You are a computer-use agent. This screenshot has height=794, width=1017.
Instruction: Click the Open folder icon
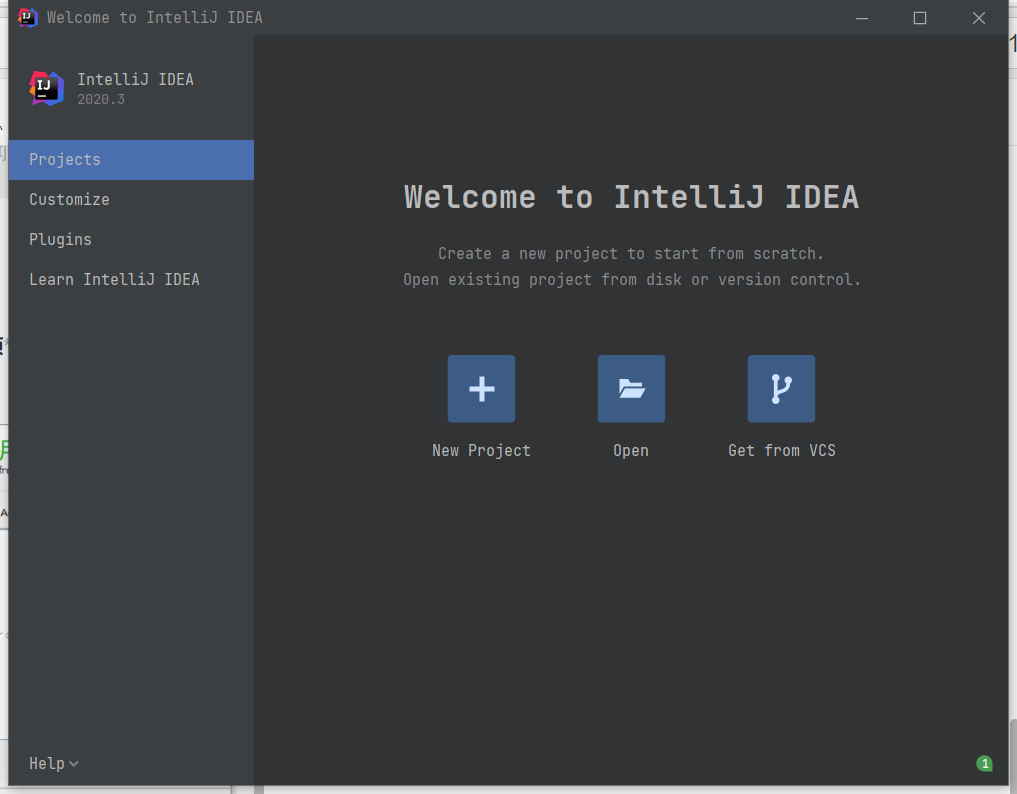point(631,389)
